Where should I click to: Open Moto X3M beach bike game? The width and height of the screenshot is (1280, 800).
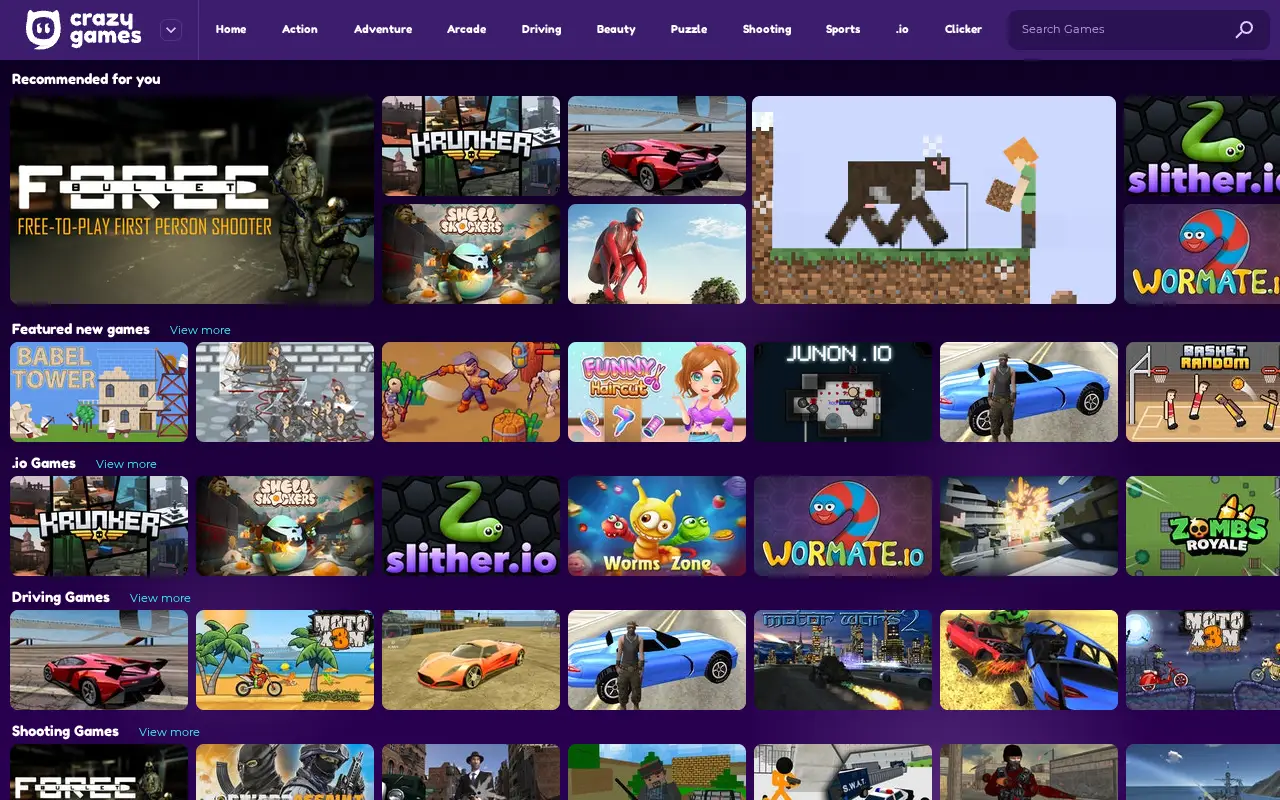tap(285, 660)
